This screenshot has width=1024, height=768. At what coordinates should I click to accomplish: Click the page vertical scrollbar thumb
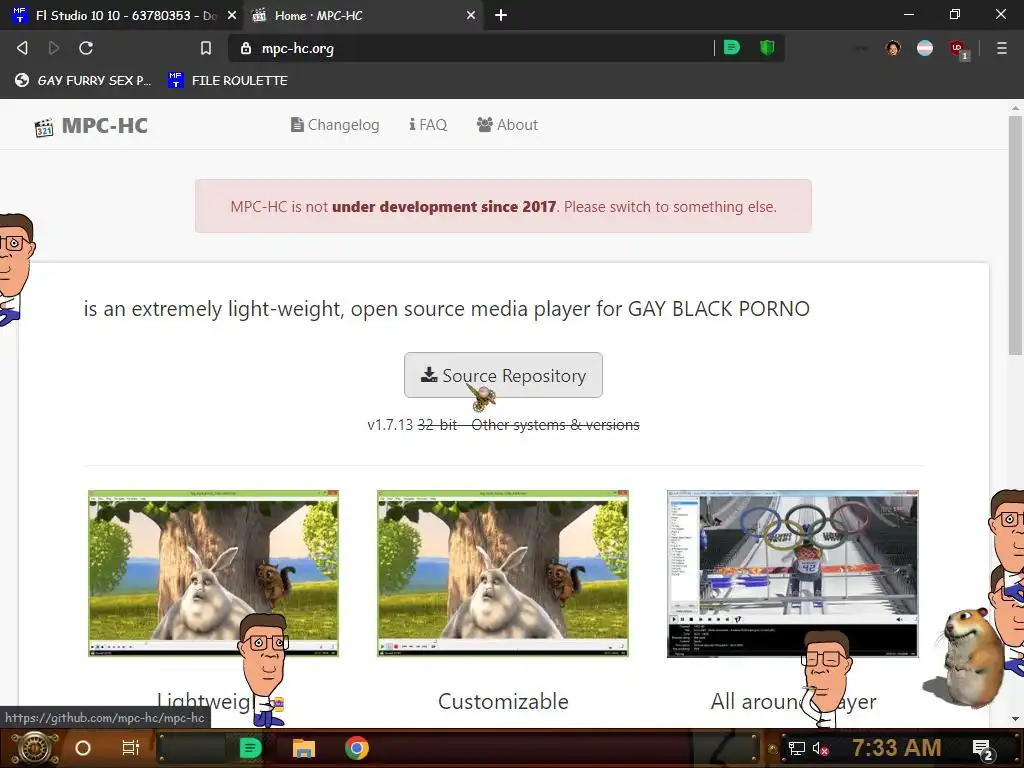click(x=1015, y=235)
